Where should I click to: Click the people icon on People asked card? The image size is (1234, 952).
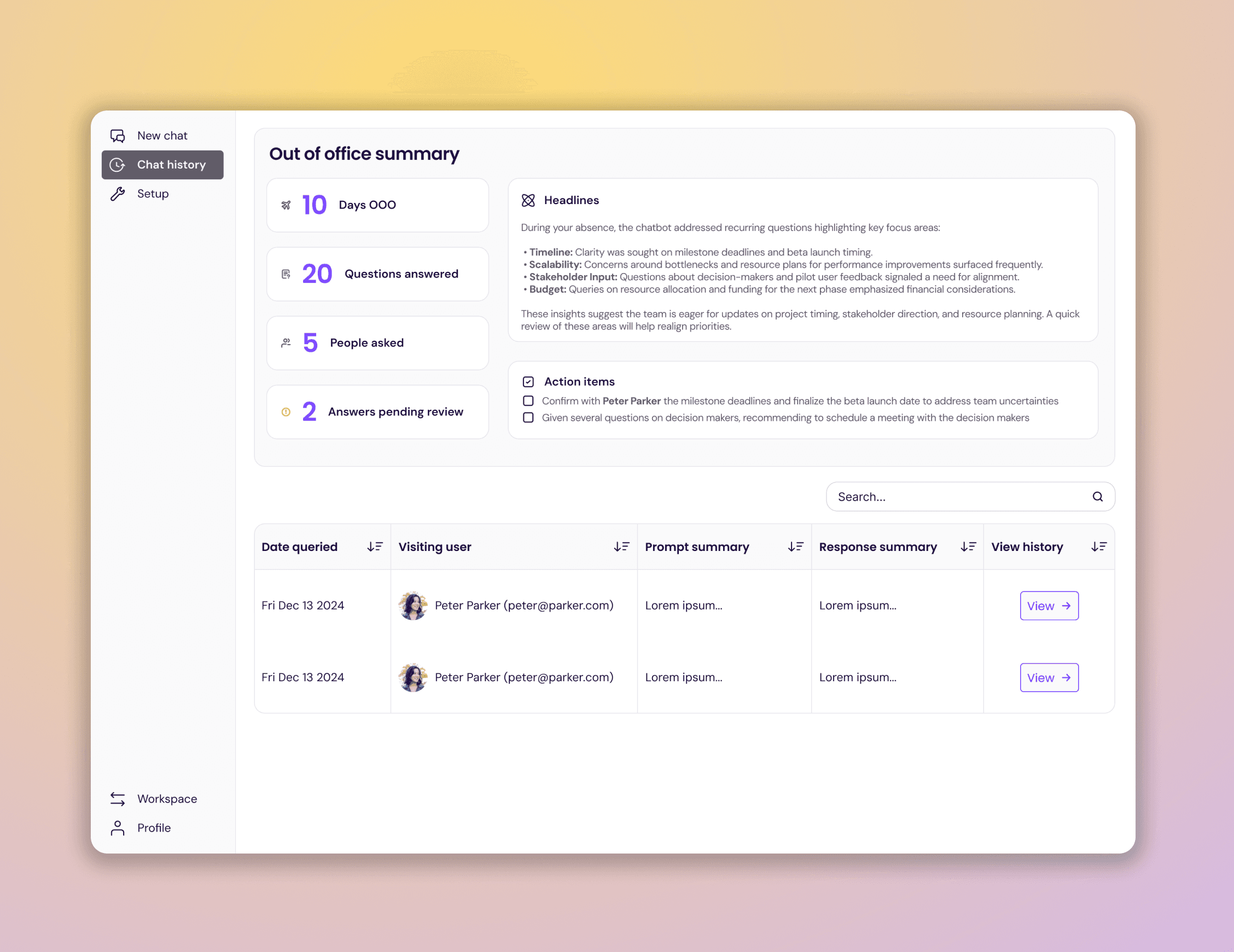(x=286, y=343)
